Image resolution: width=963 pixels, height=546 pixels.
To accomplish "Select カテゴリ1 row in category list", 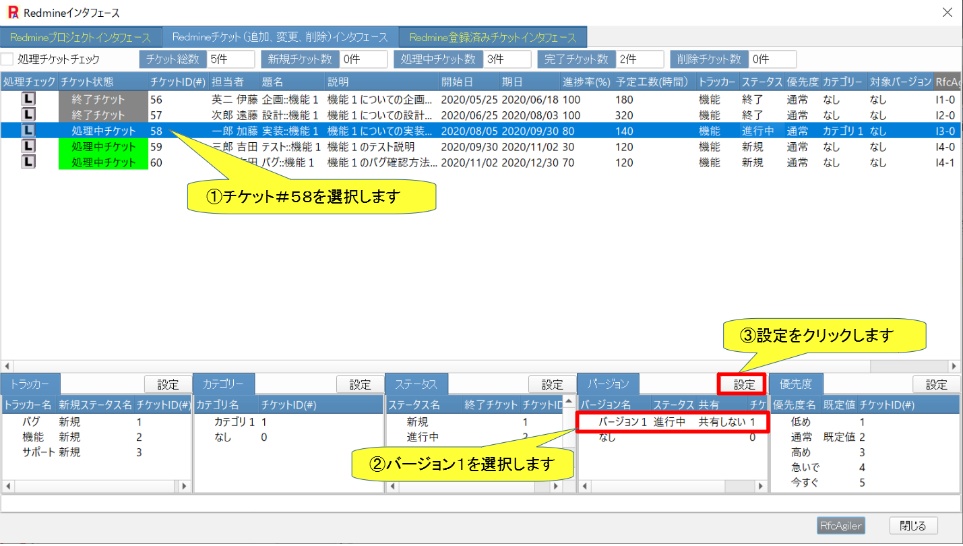I will (288, 422).
